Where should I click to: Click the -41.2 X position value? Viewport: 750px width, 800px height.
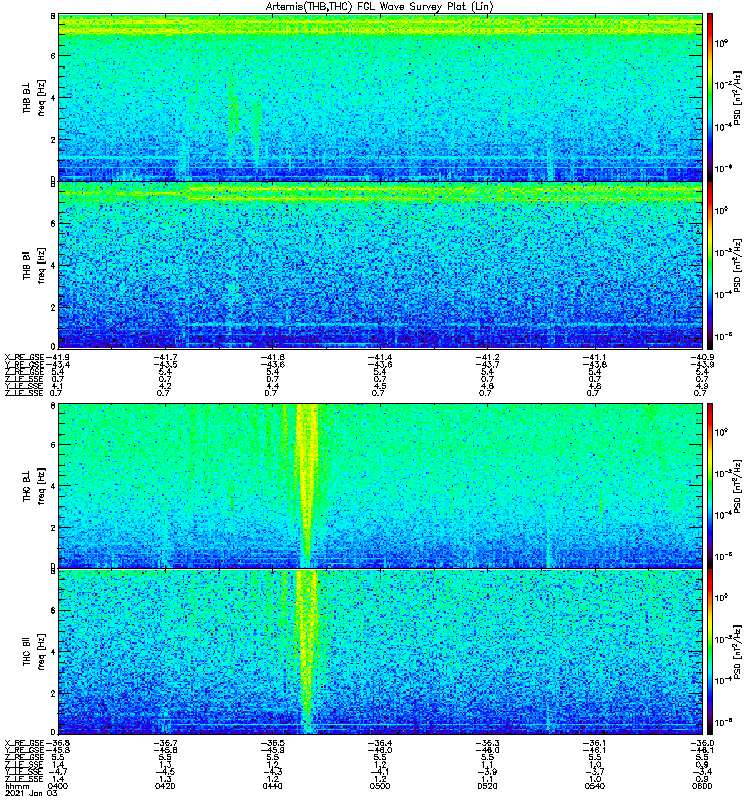488,357
